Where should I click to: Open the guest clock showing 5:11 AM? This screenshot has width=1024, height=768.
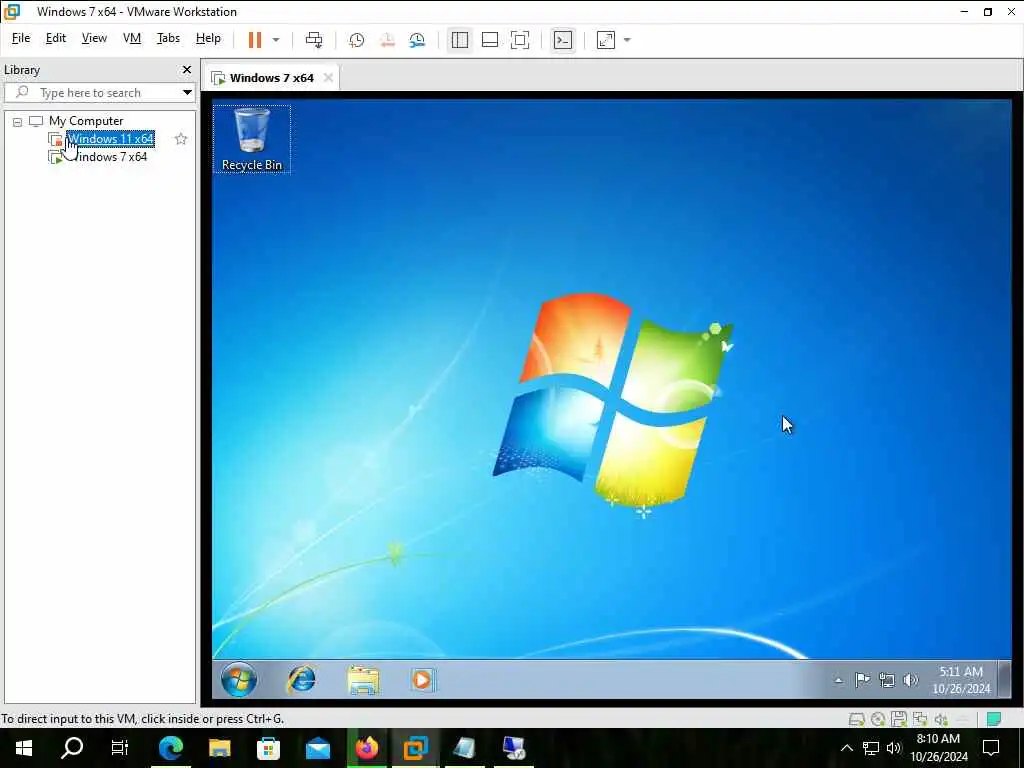[x=961, y=680]
